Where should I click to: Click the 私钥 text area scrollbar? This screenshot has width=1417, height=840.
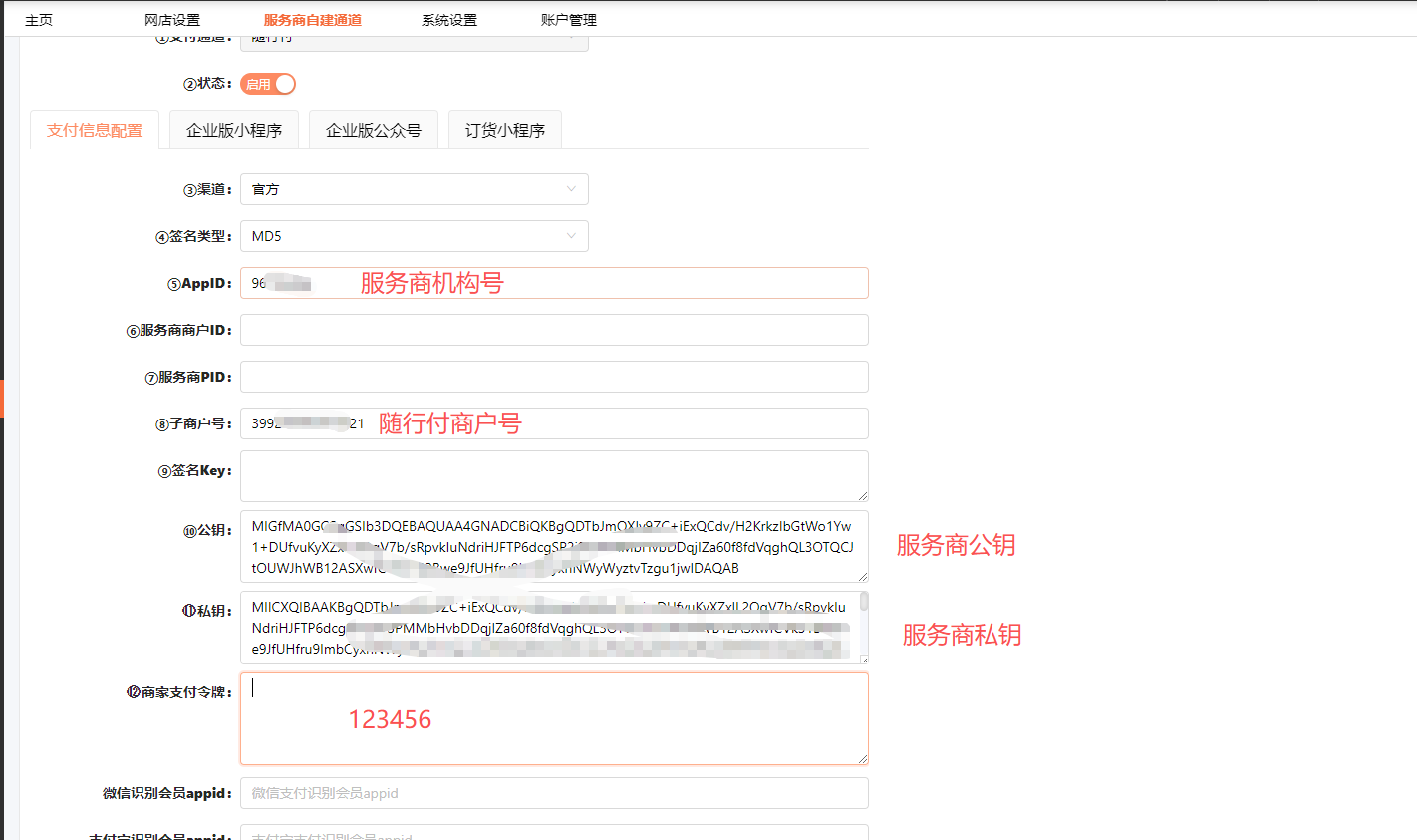tap(863, 603)
